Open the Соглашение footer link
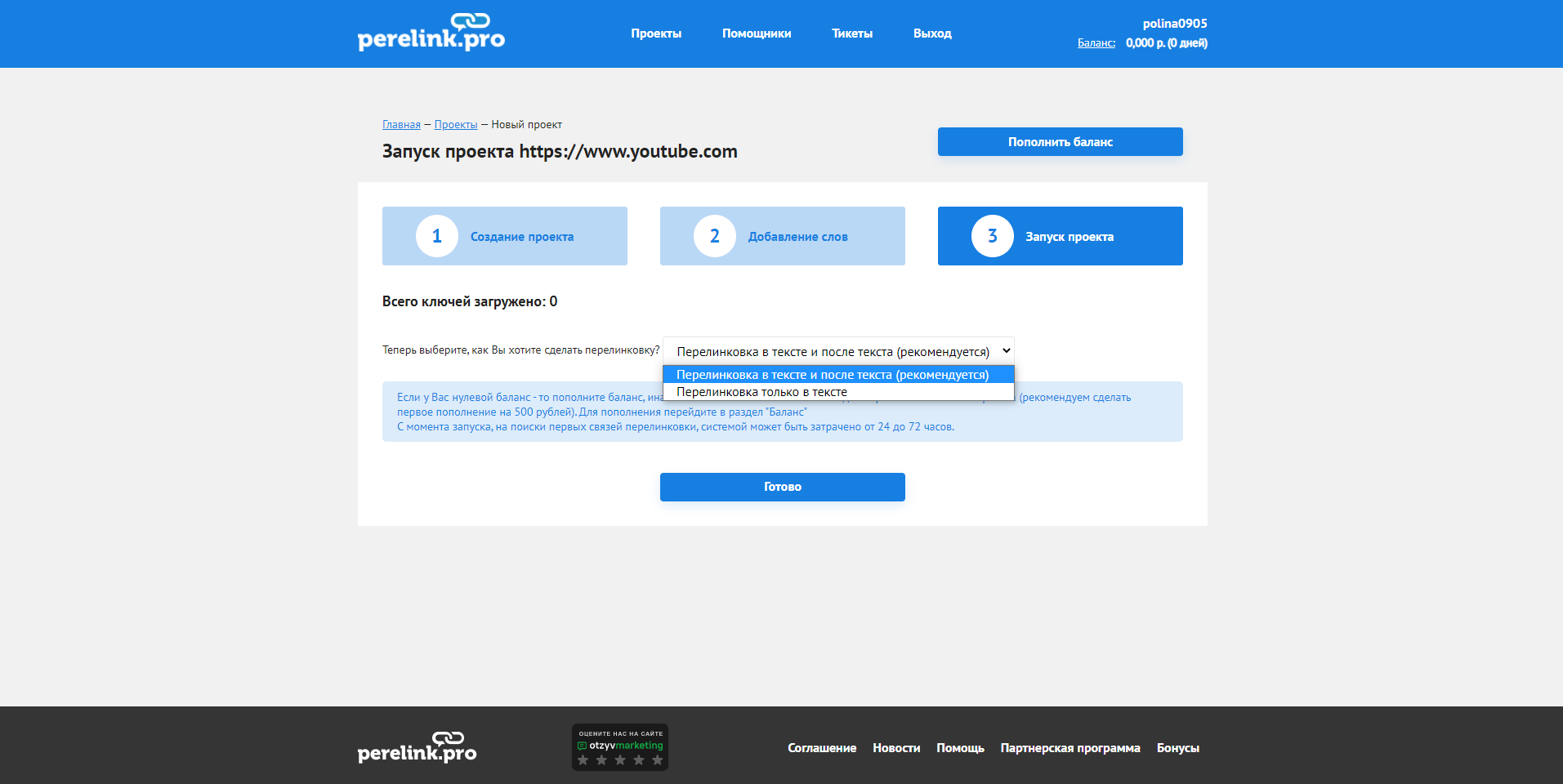The width and height of the screenshot is (1563, 784). click(822, 748)
